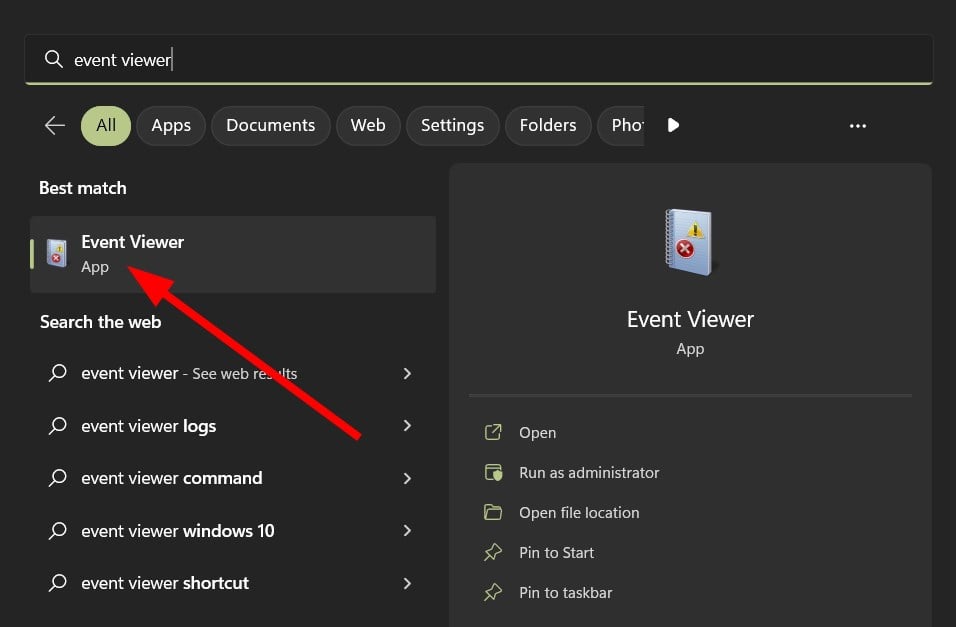
Task: Click magnifier icon next to 'event viewer command'
Action: 58,478
